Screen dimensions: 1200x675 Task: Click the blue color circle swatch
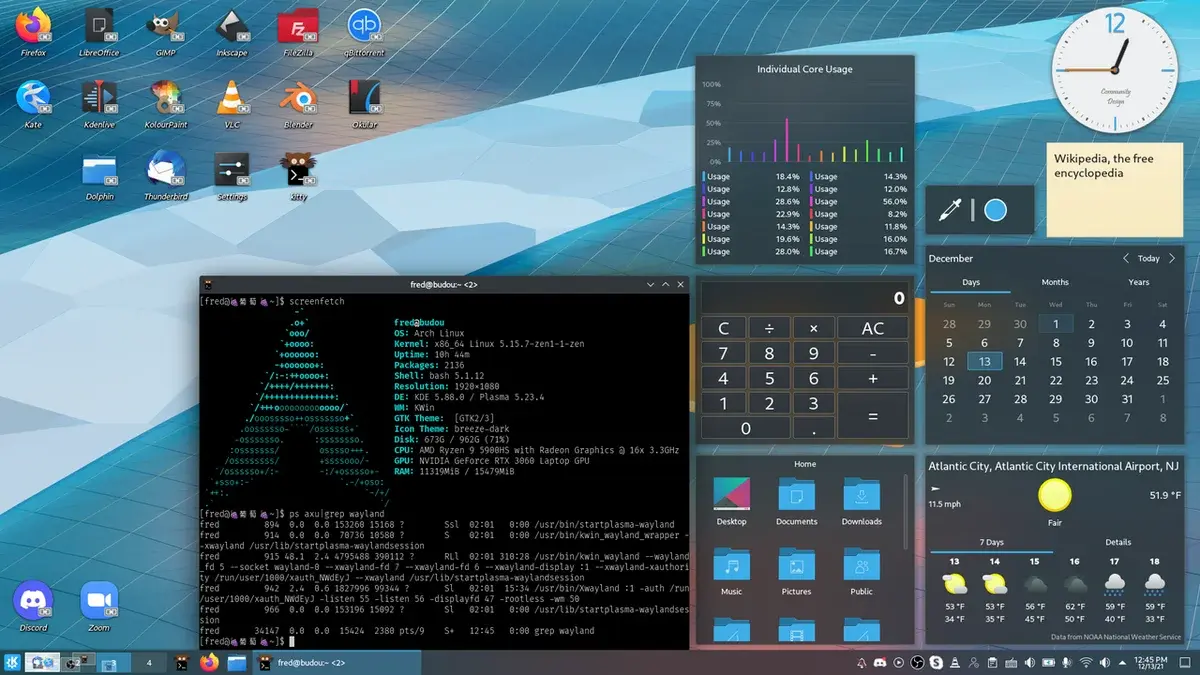994,210
